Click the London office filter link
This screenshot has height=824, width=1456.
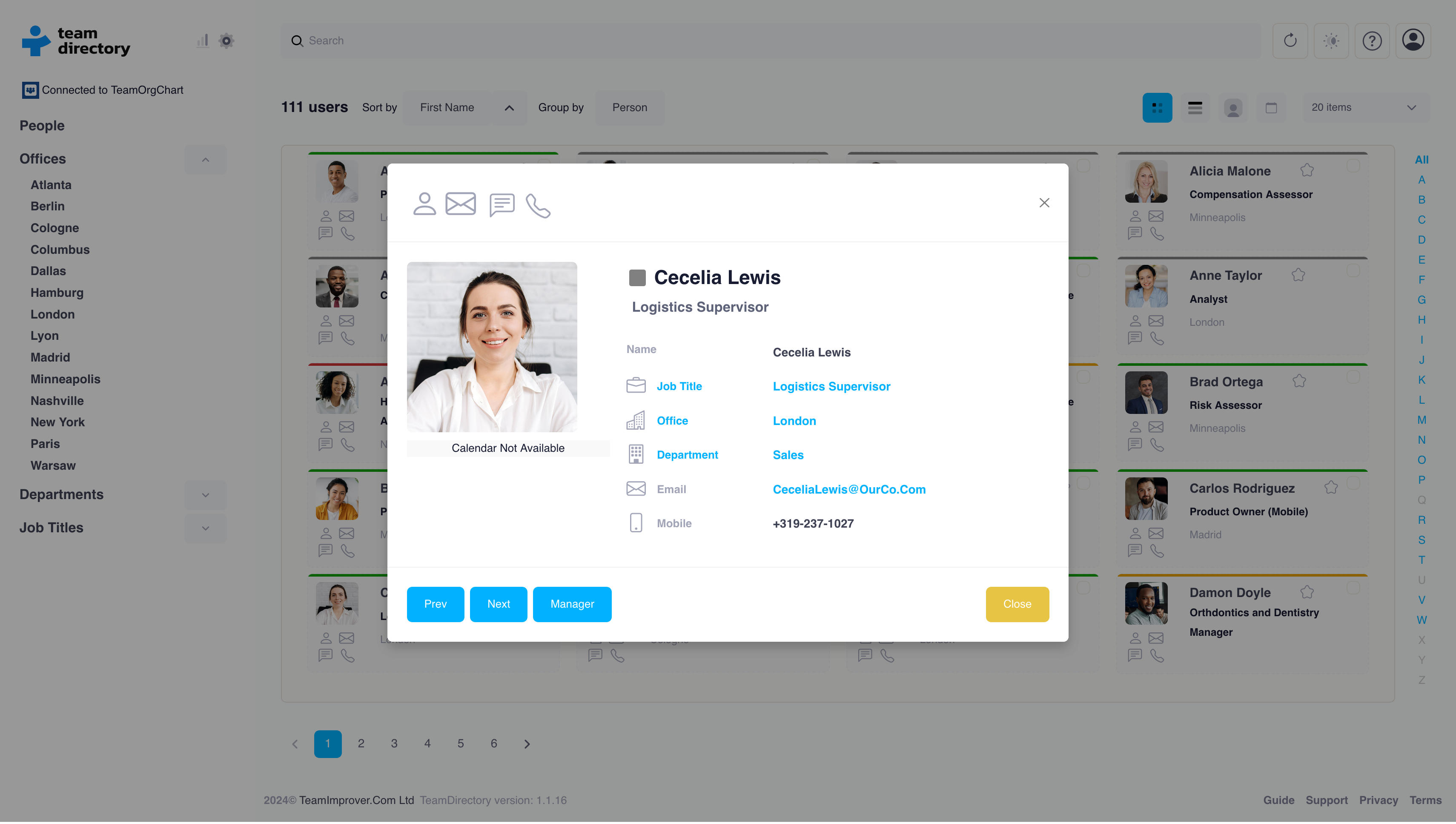[53, 314]
